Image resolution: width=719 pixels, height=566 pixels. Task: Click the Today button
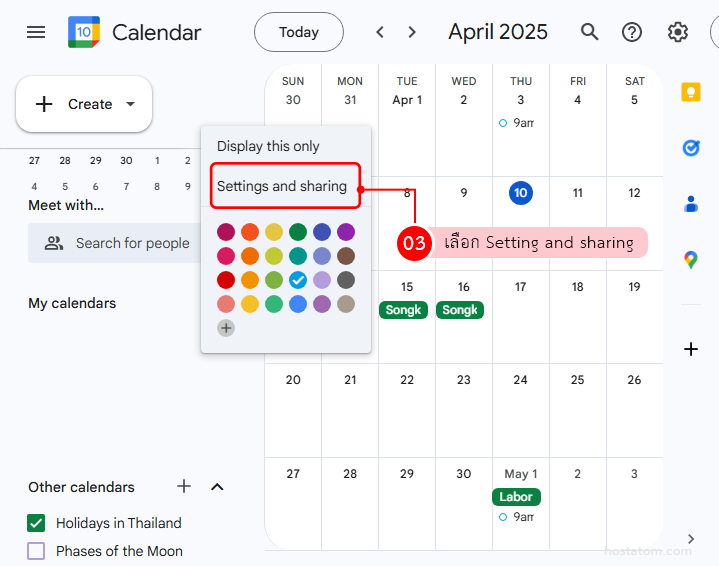[298, 32]
